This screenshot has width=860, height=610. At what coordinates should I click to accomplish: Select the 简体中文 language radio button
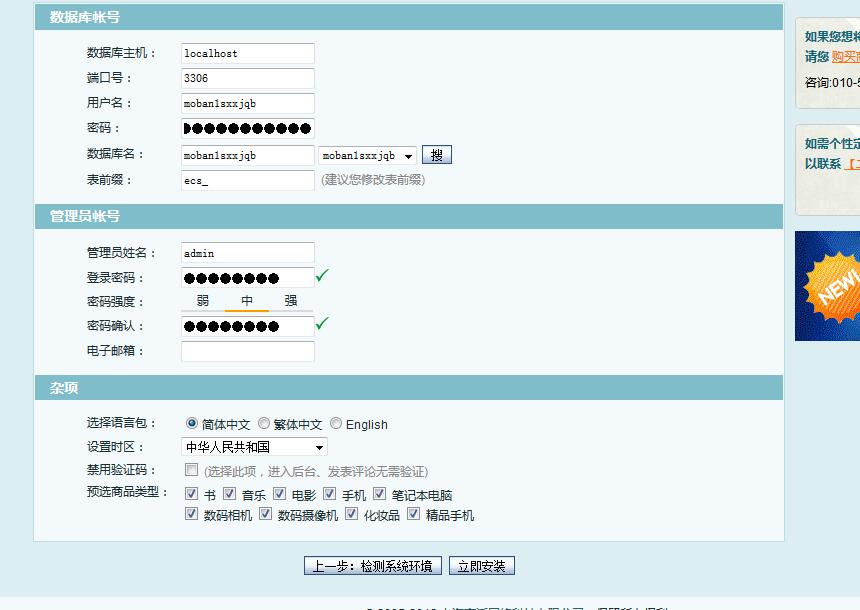pos(191,423)
